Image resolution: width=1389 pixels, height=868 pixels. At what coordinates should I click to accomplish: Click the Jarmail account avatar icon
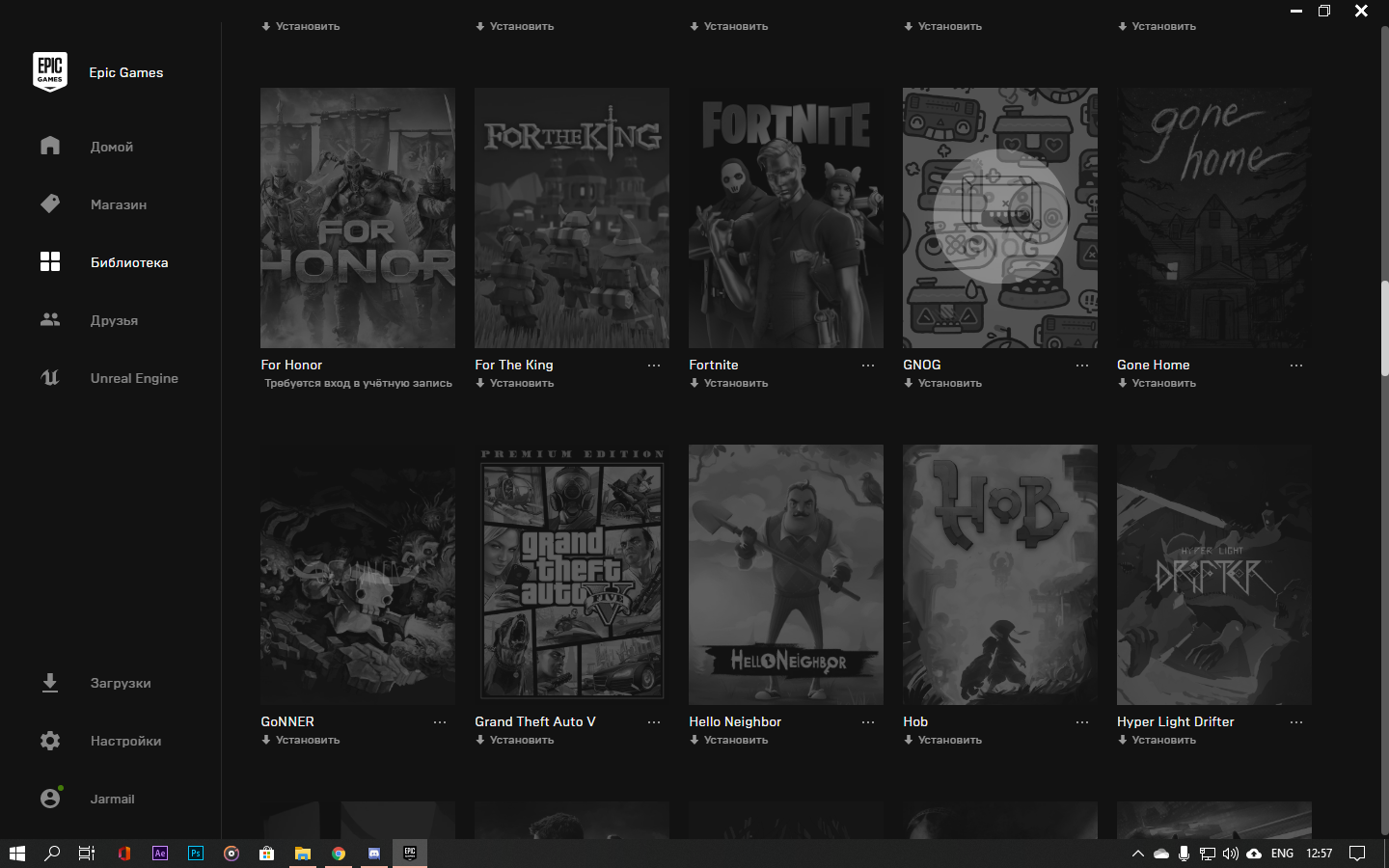click(50, 799)
